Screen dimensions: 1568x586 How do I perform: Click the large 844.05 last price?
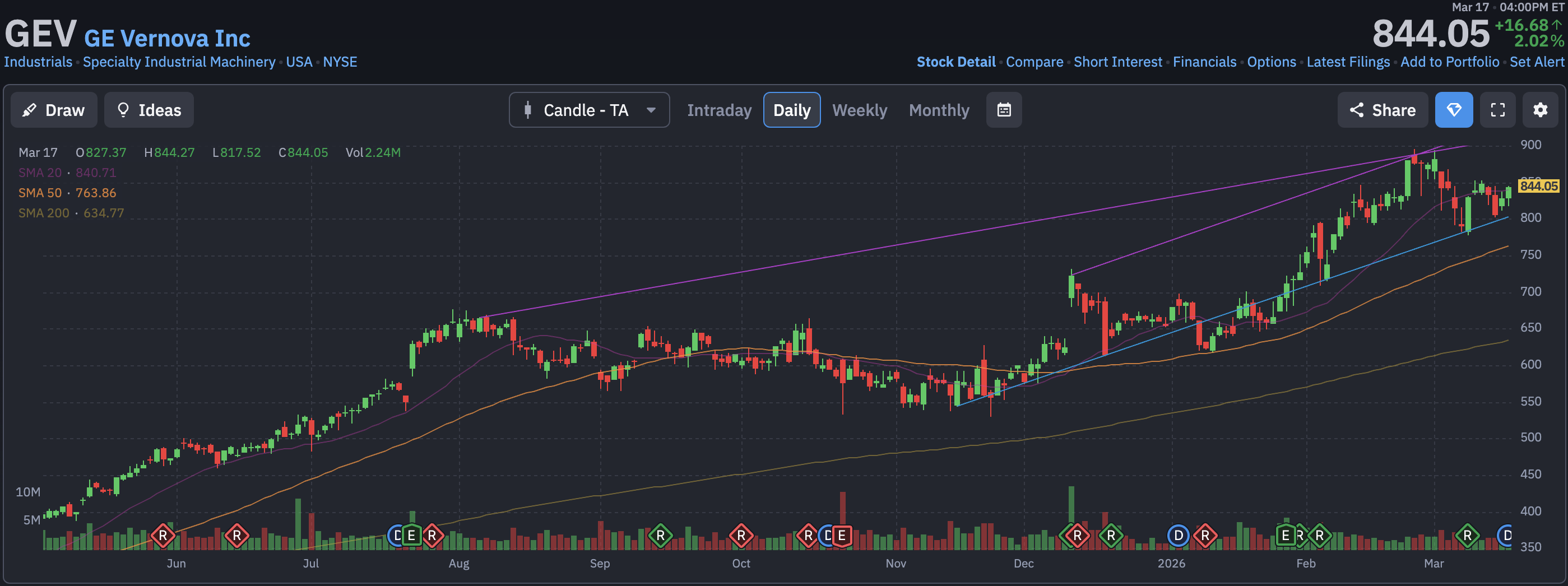1431,34
